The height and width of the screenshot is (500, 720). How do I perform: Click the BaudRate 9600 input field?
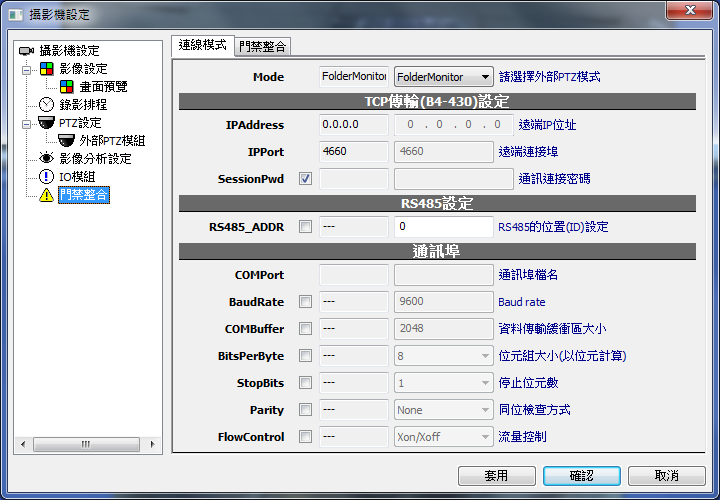click(x=444, y=302)
